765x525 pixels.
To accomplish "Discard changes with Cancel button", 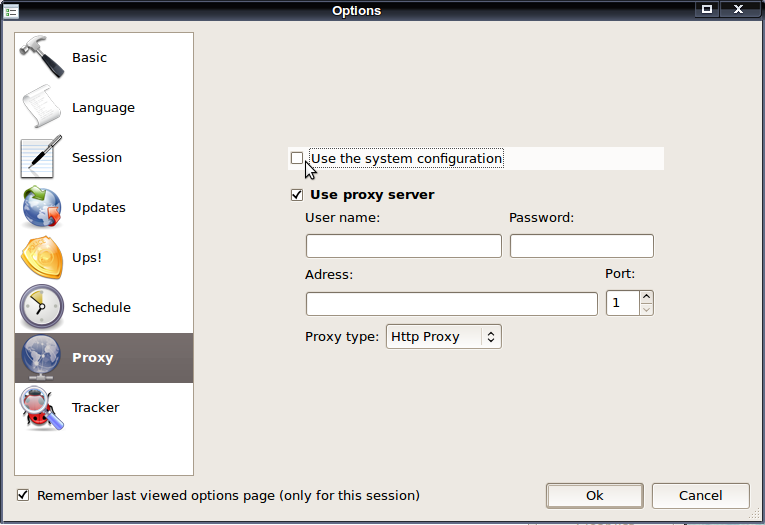I will point(701,496).
